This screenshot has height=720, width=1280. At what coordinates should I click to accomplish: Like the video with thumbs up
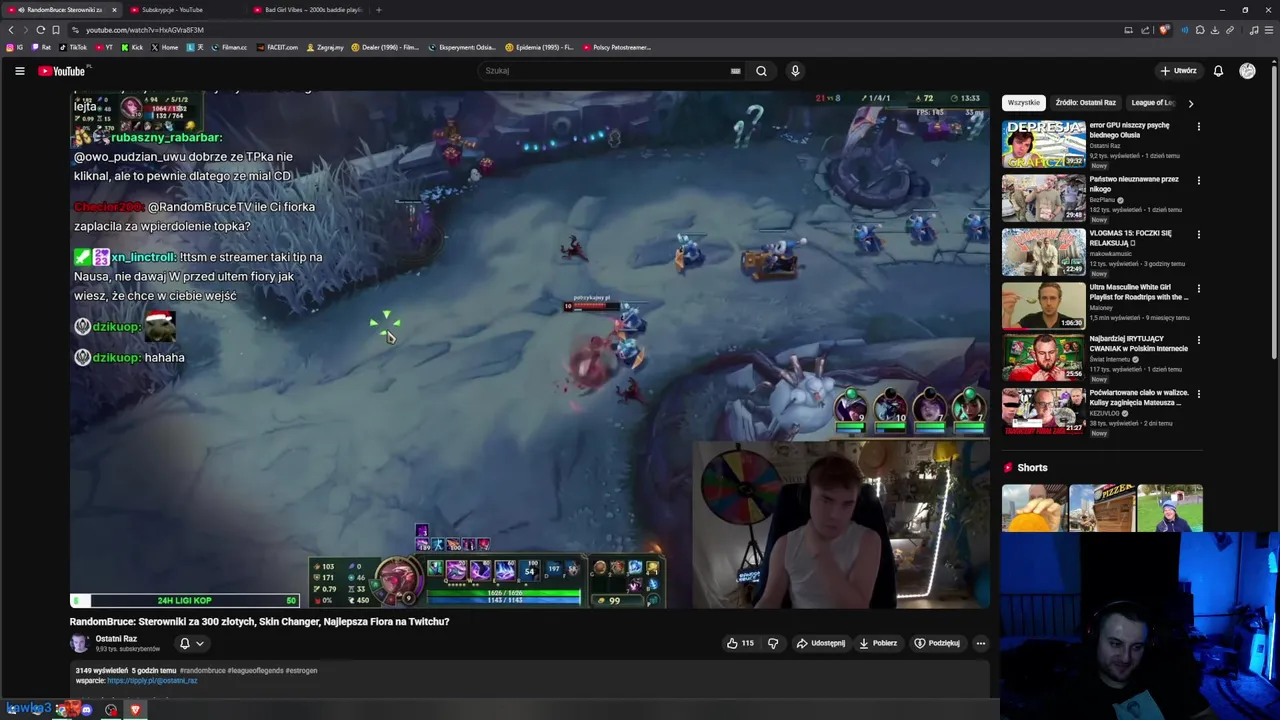tap(740, 643)
